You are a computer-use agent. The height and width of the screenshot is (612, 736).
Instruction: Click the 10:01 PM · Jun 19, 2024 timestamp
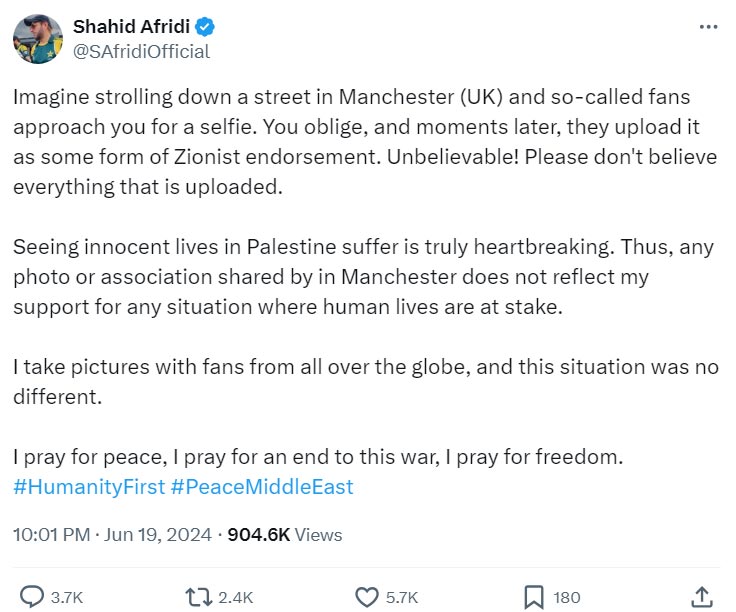pyautogui.click(x=112, y=535)
